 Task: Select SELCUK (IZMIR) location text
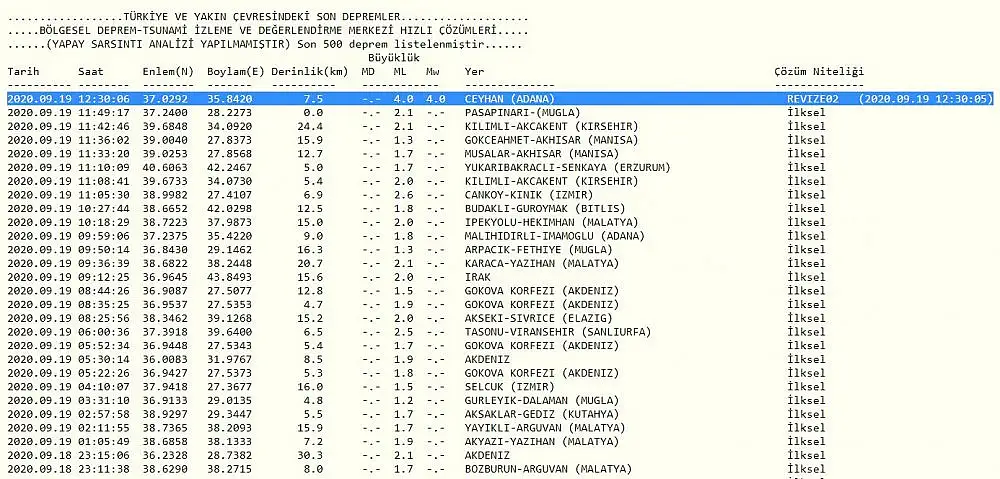(x=510, y=387)
